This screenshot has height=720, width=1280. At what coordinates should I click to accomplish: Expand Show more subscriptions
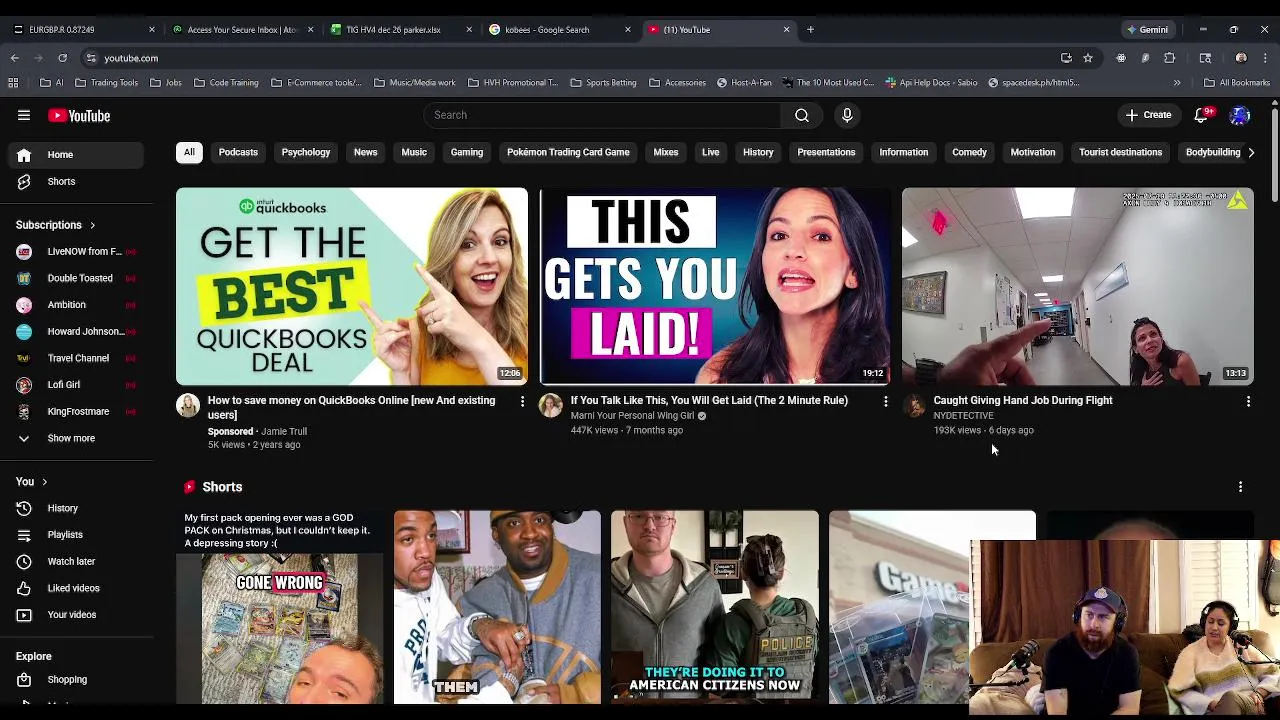[76, 438]
